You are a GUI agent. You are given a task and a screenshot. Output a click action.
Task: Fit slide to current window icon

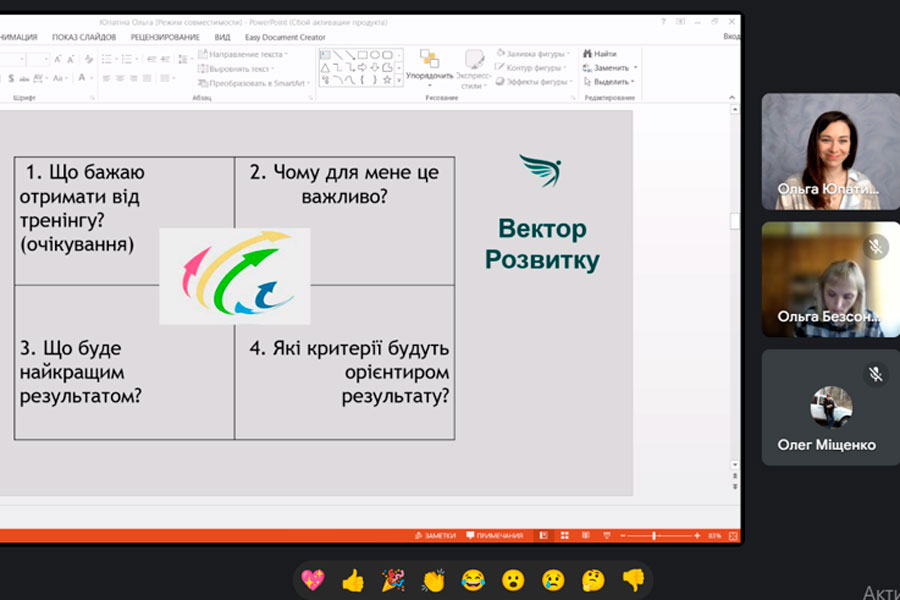(x=733, y=536)
